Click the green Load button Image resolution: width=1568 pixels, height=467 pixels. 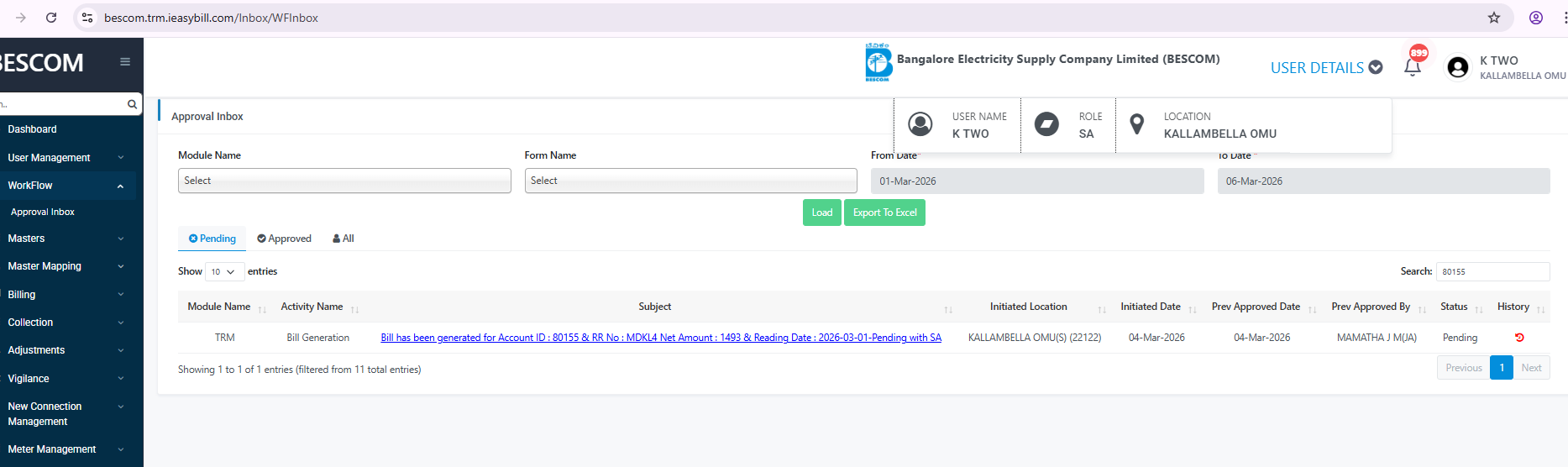click(822, 213)
